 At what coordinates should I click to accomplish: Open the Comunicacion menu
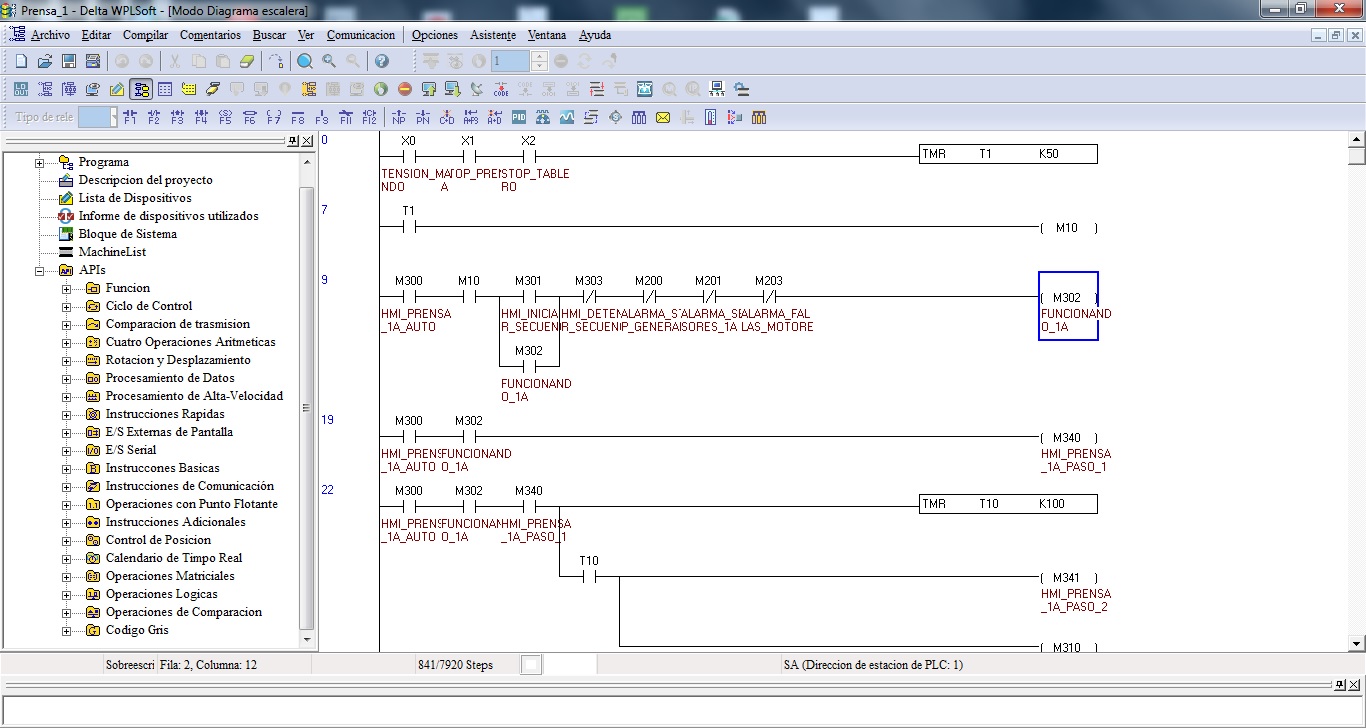pos(360,35)
